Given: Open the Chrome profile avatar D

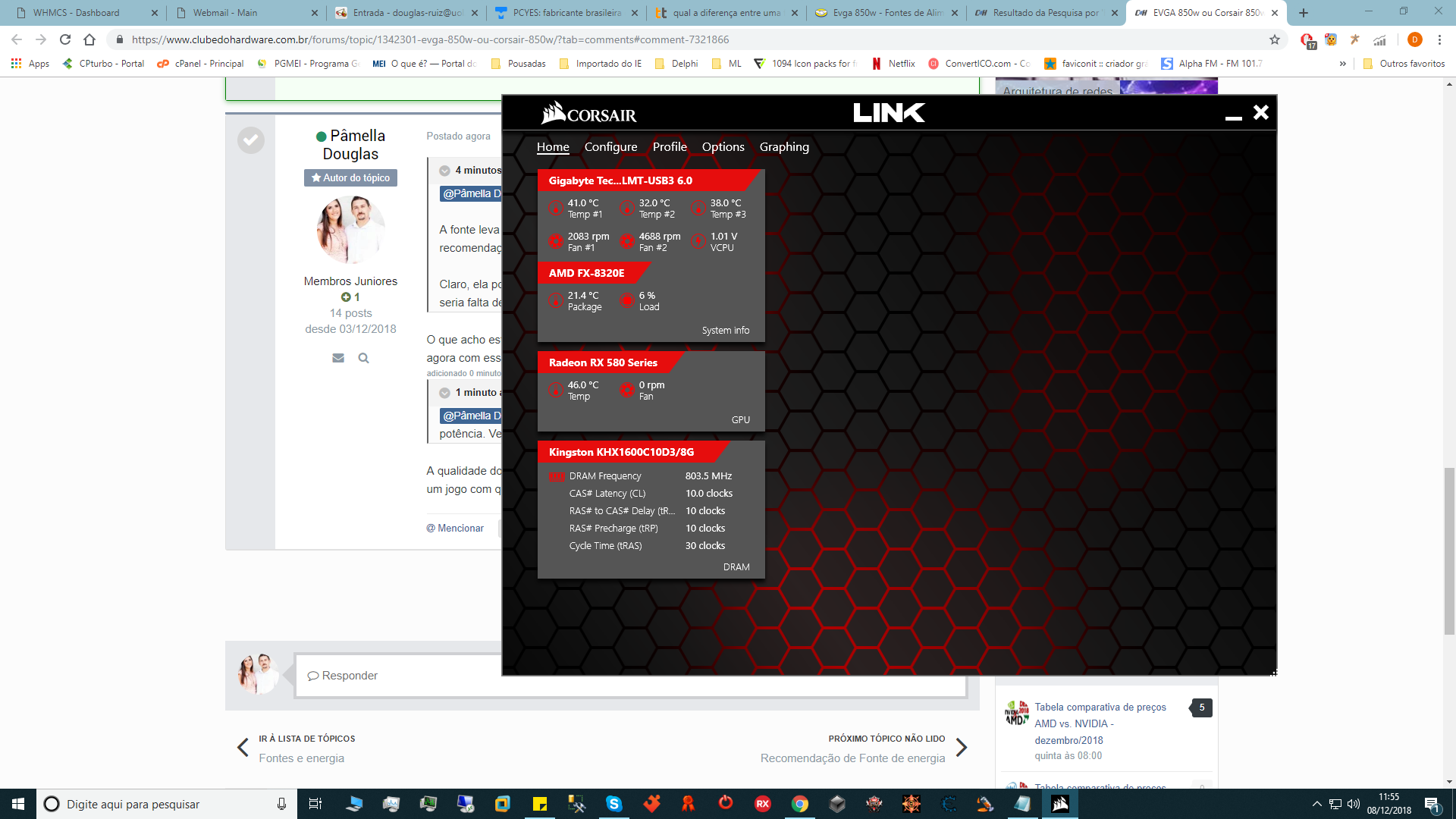Looking at the screenshot, I should pos(1414,39).
